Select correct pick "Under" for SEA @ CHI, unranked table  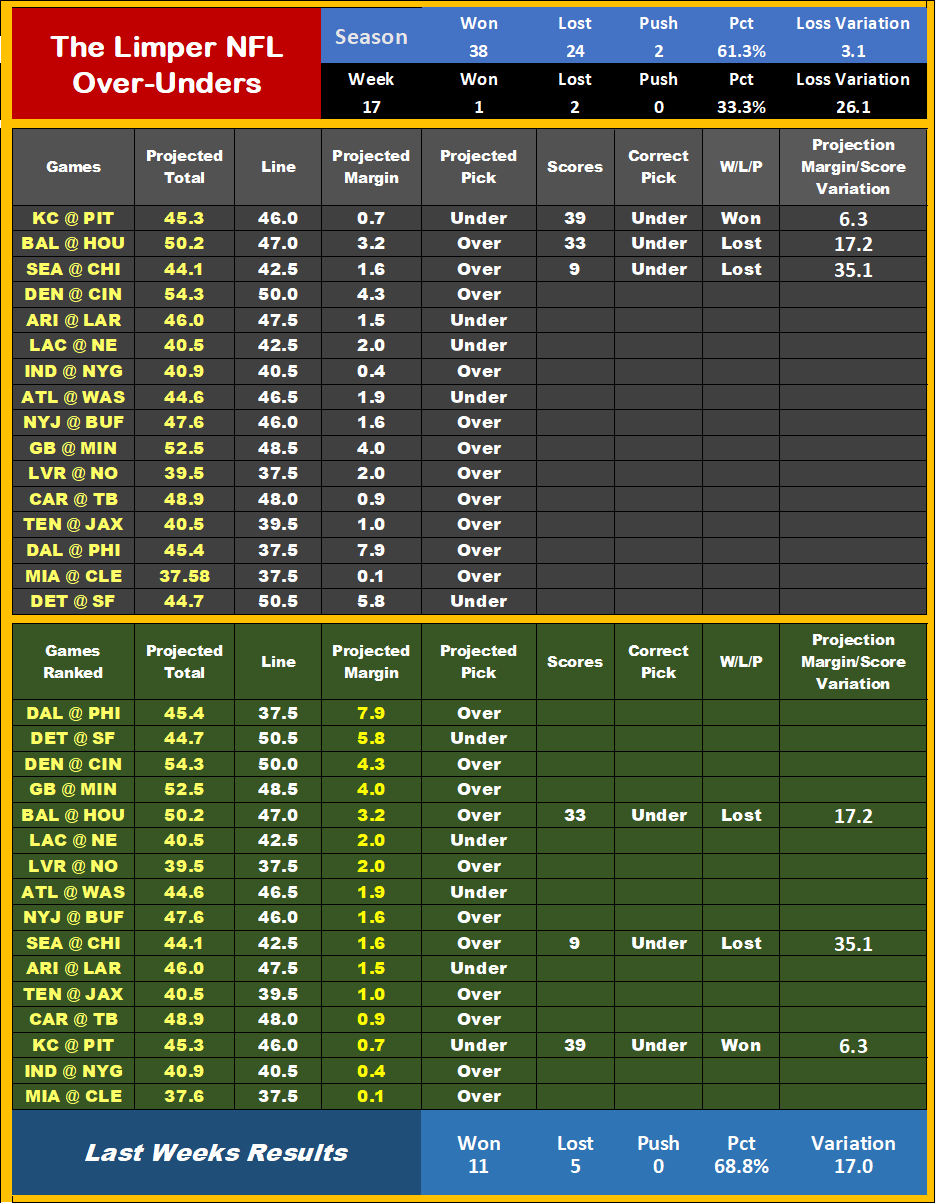point(659,269)
